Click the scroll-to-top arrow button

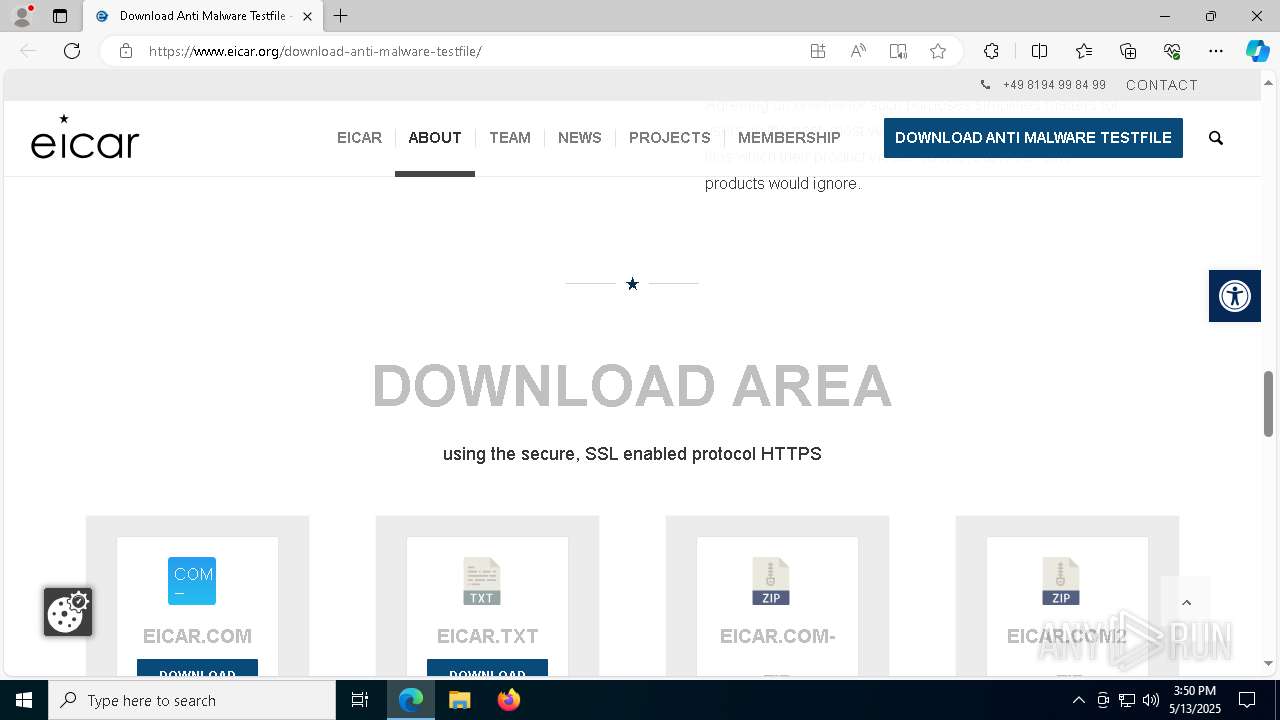[x=1186, y=602]
